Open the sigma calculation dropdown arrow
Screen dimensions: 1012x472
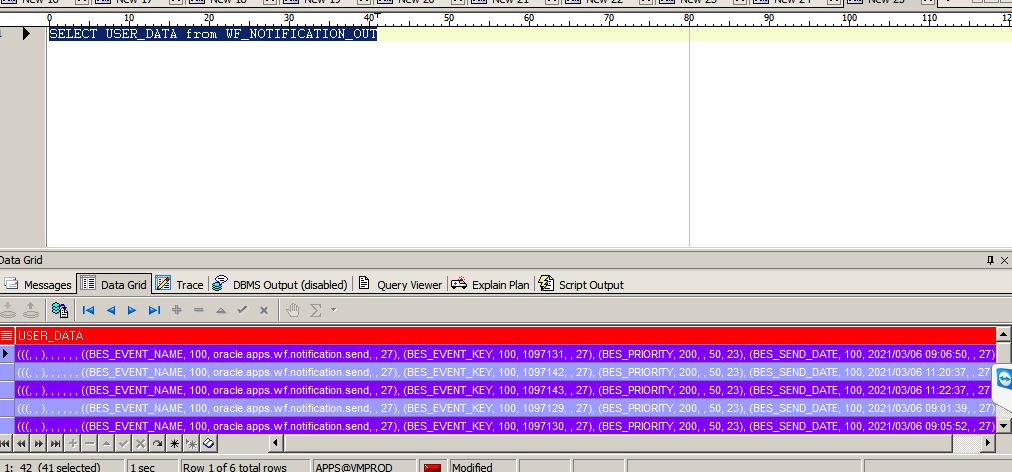pyautogui.click(x=332, y=311)
